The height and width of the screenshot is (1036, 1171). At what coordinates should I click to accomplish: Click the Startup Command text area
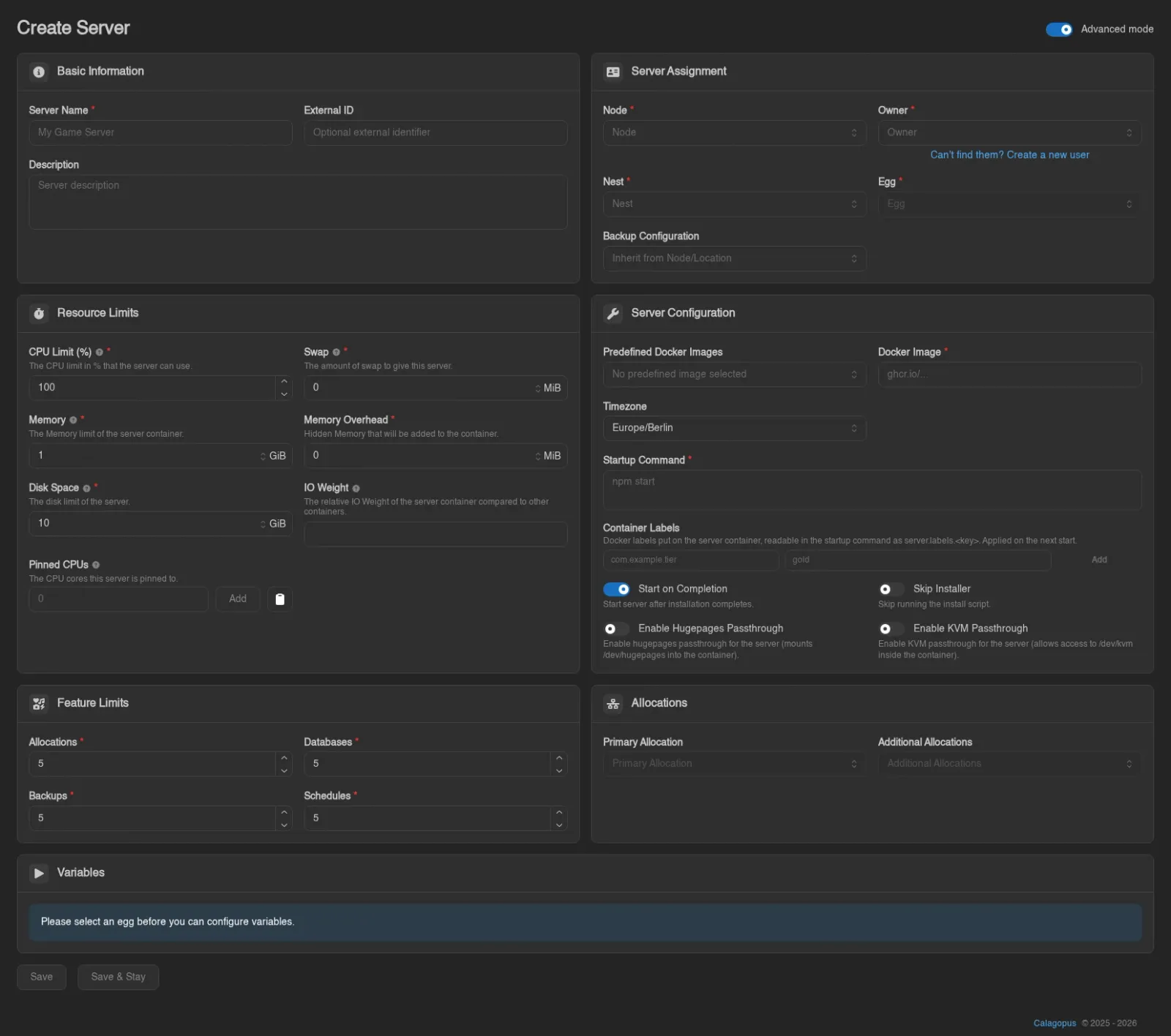pyautogui.click(x=872, y=489)
